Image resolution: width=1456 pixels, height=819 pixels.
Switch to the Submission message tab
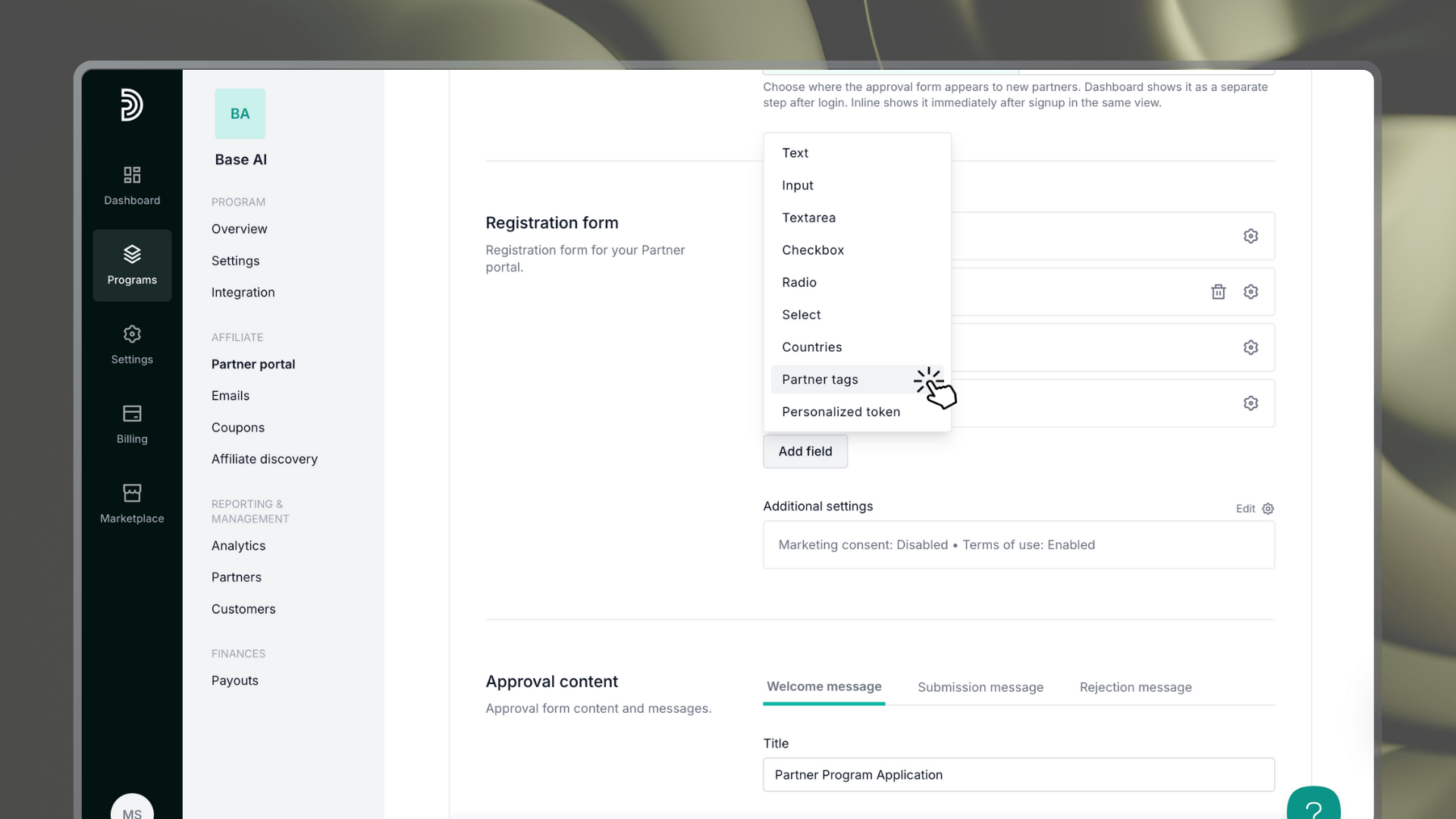[981, 687]
